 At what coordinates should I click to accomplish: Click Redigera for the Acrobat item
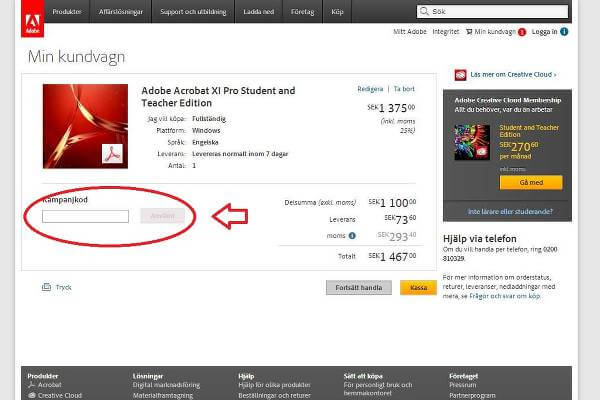[x=370, y=89]
